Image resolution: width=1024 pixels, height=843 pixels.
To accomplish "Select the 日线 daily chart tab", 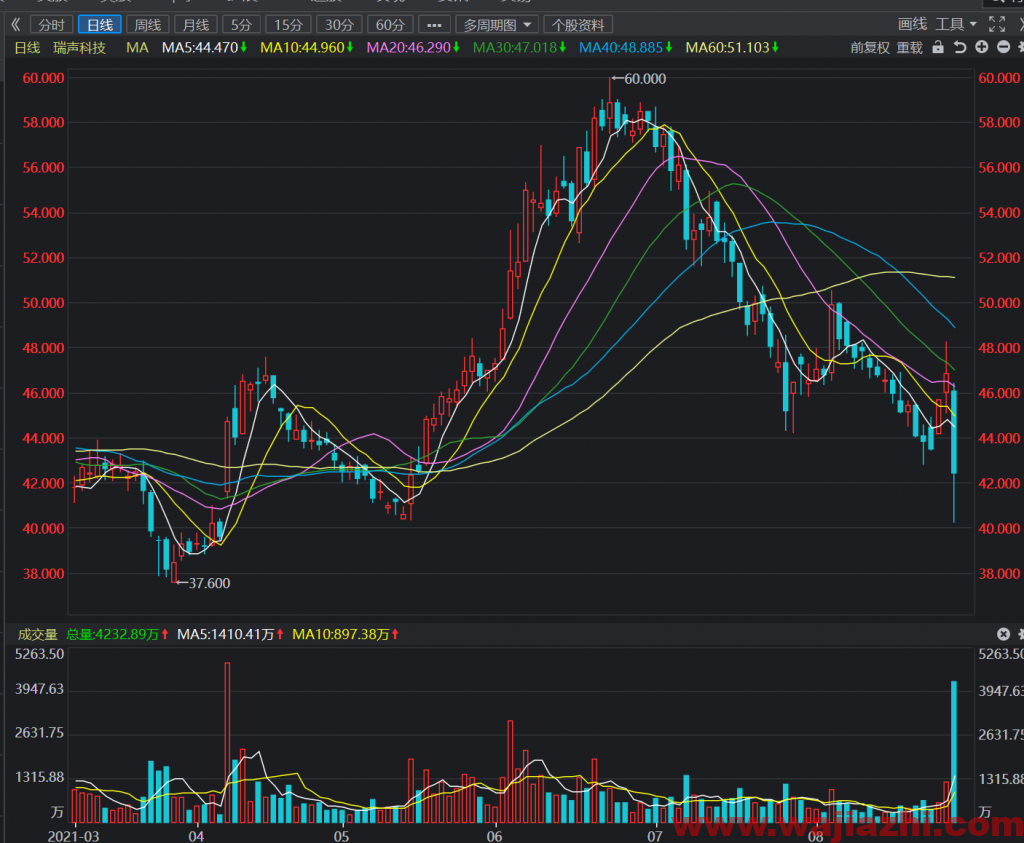I will pyautogui.click(x=100, y=25).
